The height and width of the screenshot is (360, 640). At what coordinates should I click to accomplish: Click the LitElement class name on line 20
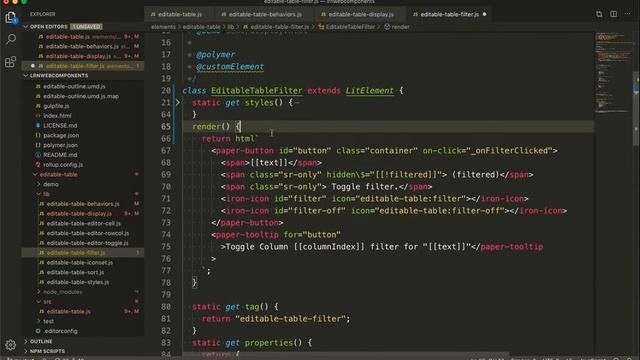[x=370, y=91]
